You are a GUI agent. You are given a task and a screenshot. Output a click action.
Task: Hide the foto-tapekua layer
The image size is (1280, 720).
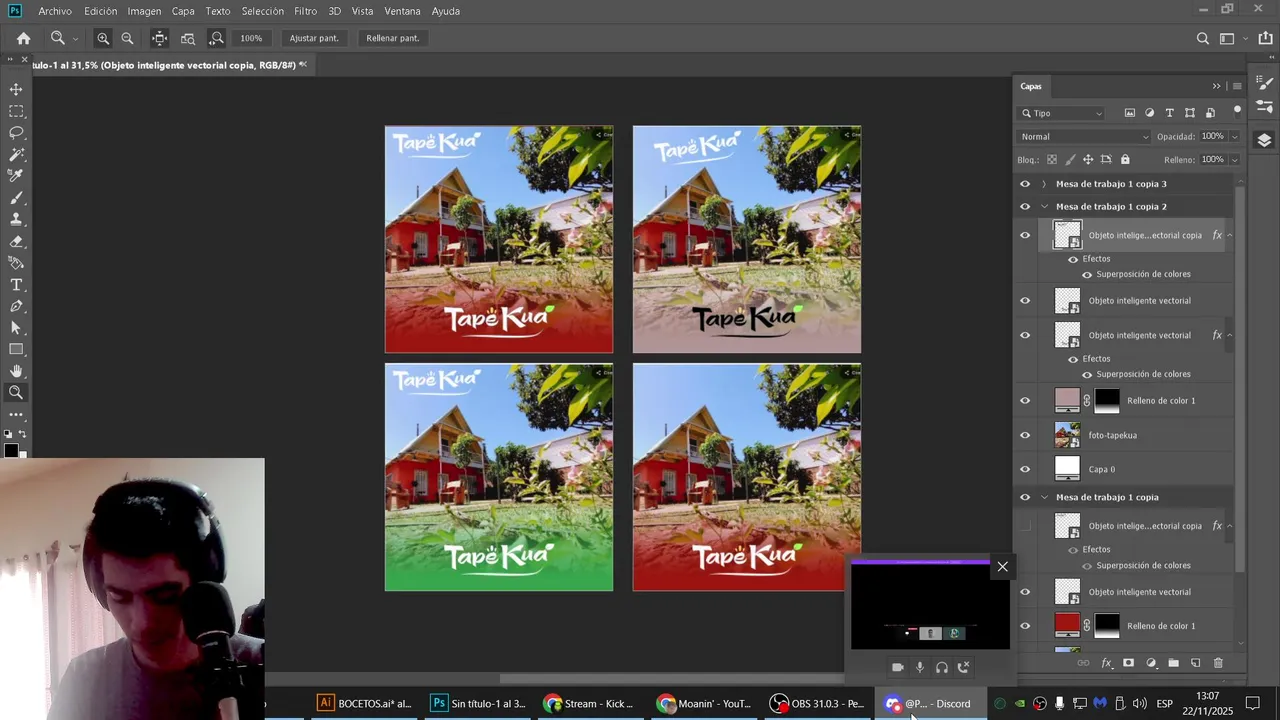pyautogui.click(x=1025, y=435)
